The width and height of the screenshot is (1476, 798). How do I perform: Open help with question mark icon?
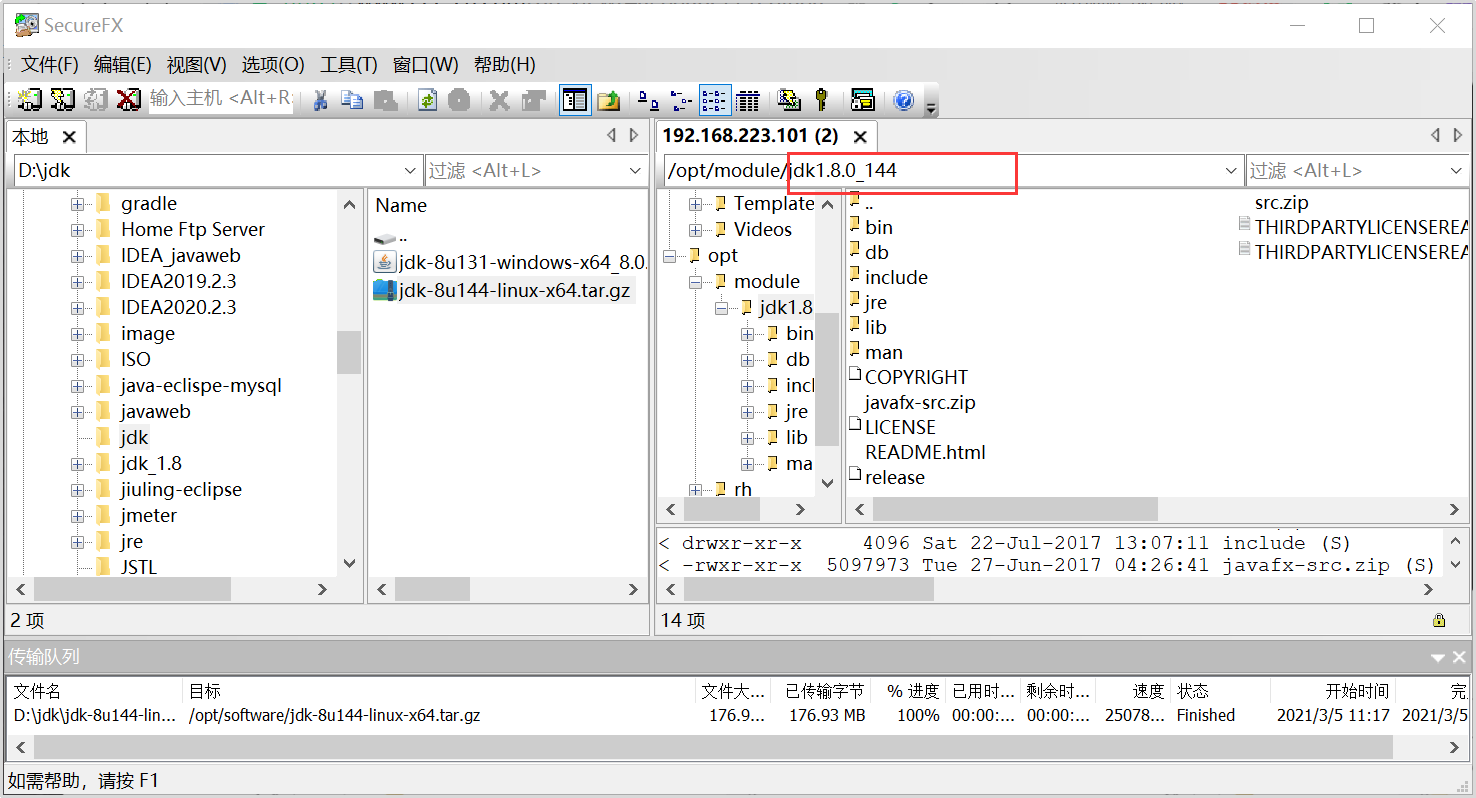pyautogui.click(x=904, y=100)
